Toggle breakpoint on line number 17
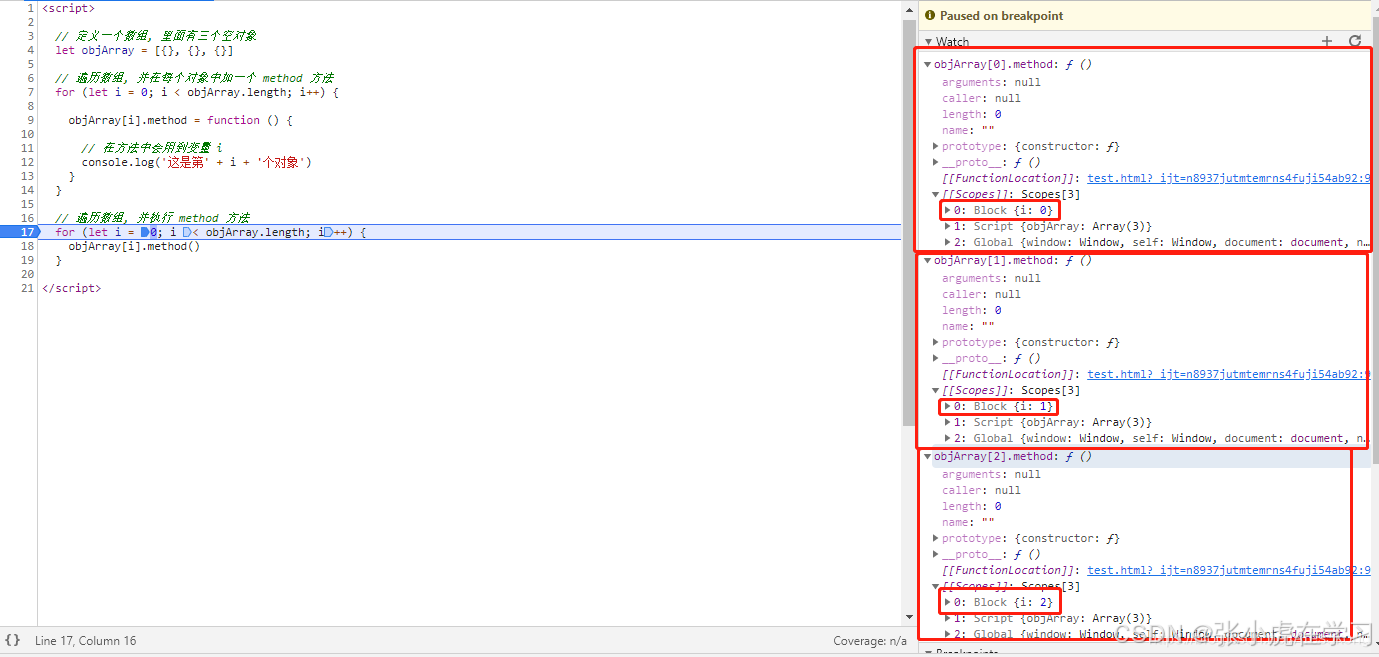The width and height of the screenshot is (1379, 657). pyautogui.click(x=28, y=232)
